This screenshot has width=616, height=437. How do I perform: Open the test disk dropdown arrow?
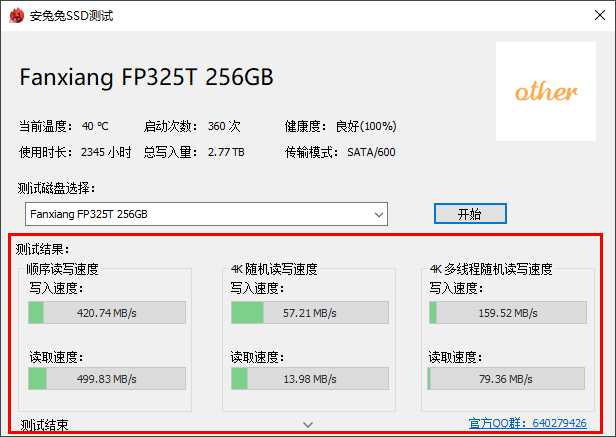(x=378, y=214)
